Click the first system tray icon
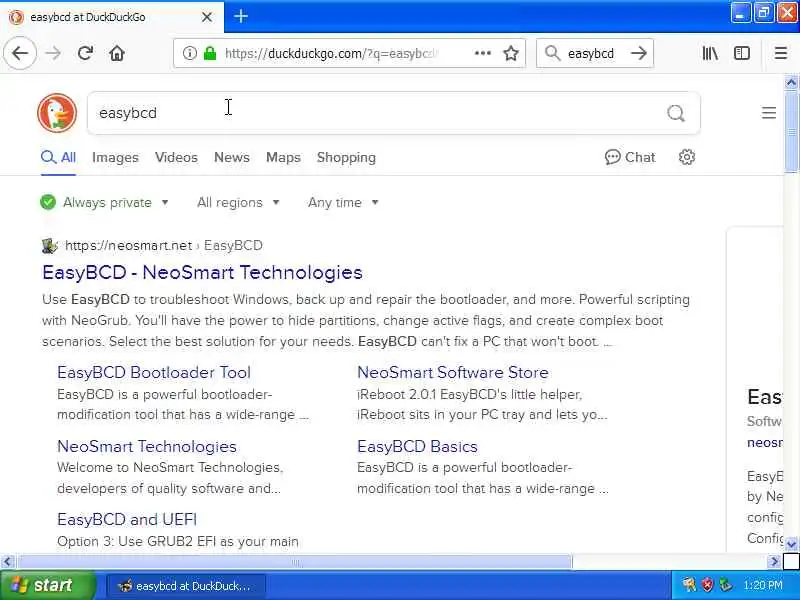 [689, 585]
